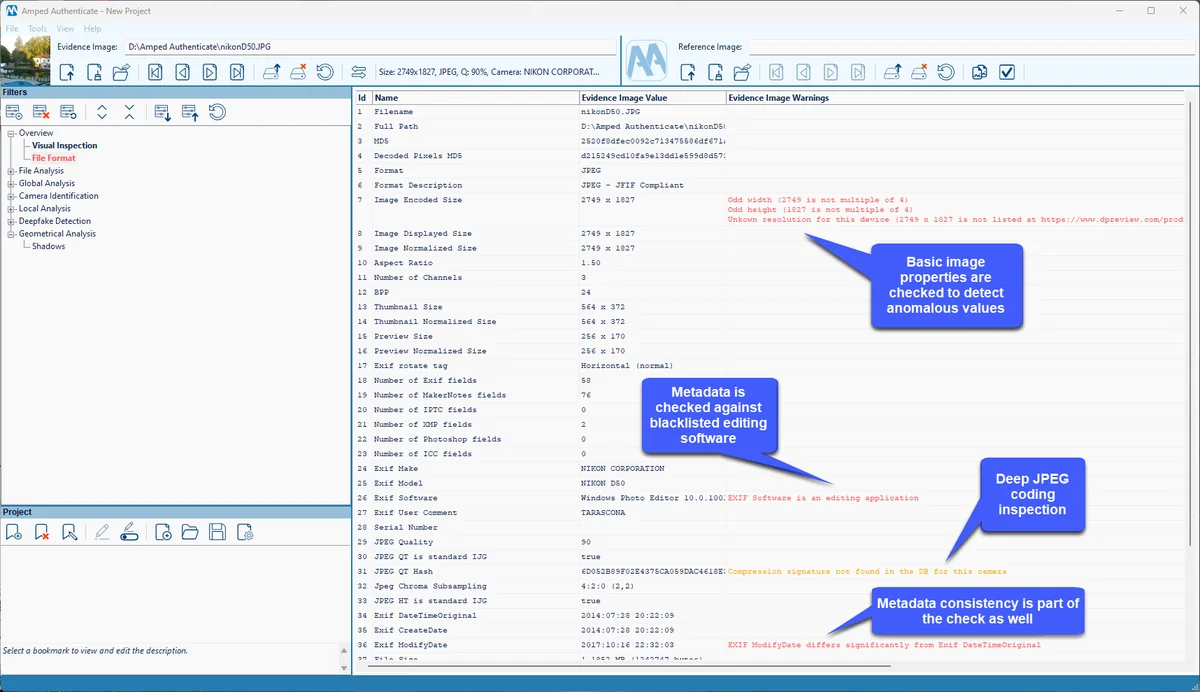Click the image compare icon in Reference toolbar
This screenshot has height=692, width=1200.
pyautogui.click(x=980, y=72)
